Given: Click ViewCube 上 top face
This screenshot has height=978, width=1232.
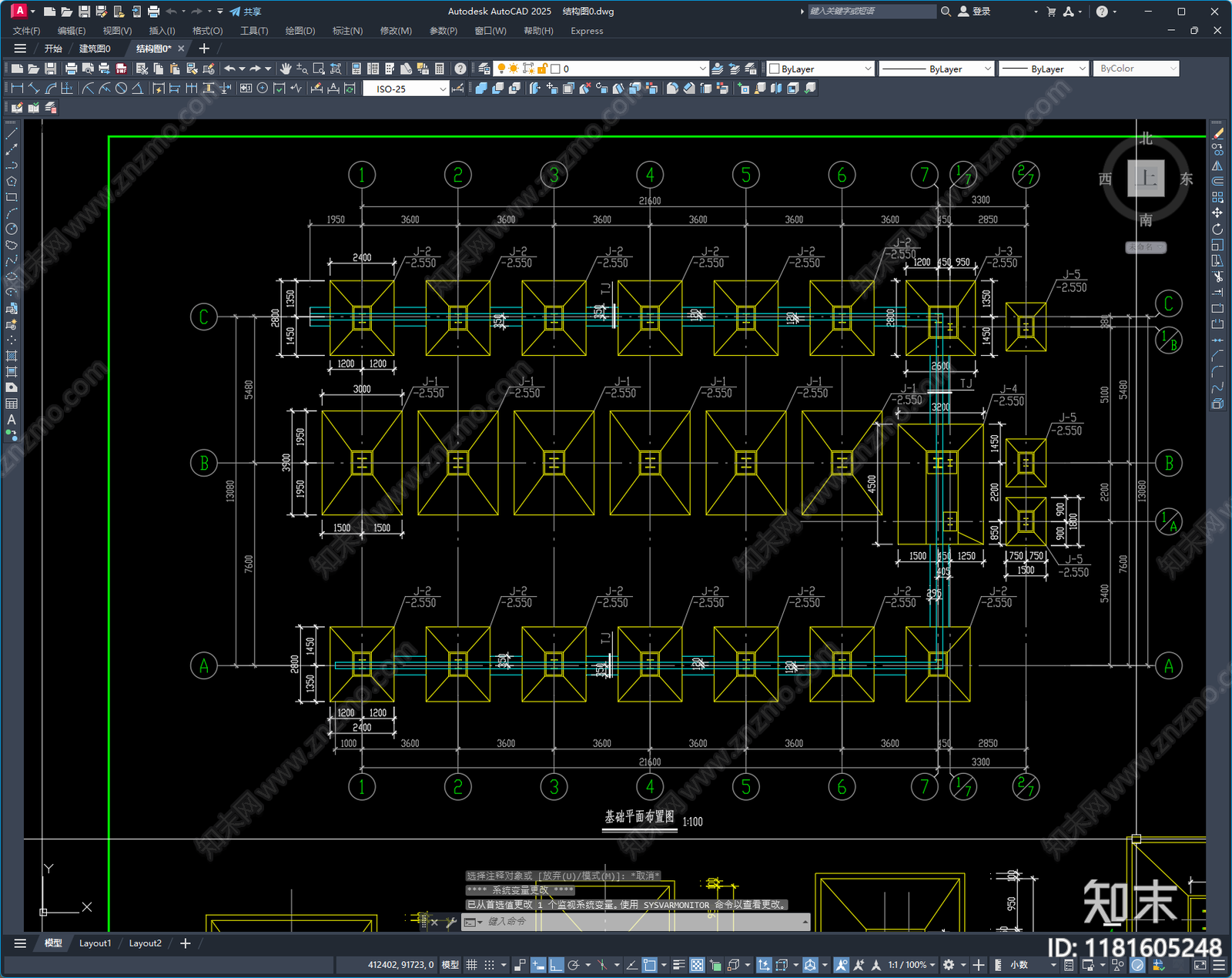Looking at the screenshot, I should (x=1146, y=178).
